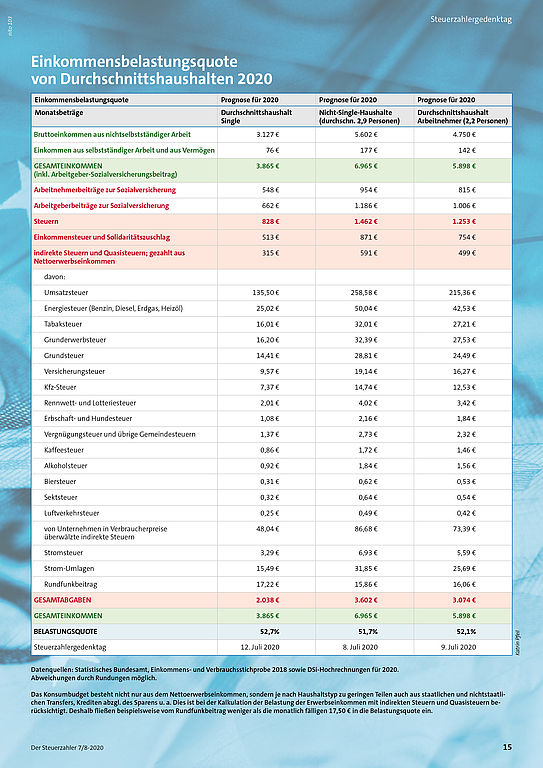Viewport: 543px width, 768px height.
Task: Click the value '42,53 €' for Energiesteuer
Action: [x=465, y=309]
